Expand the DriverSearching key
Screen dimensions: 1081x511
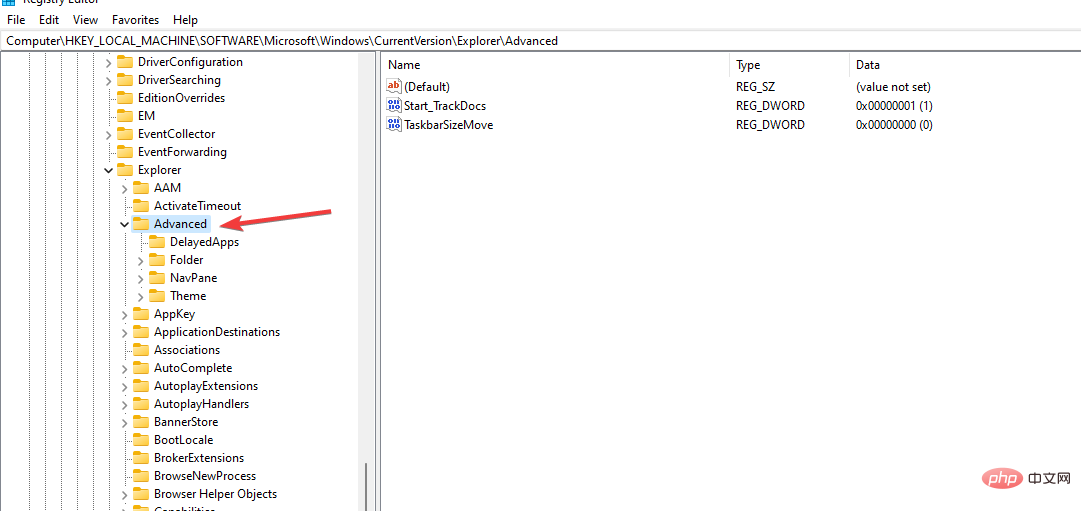click(x=108, y=81)
